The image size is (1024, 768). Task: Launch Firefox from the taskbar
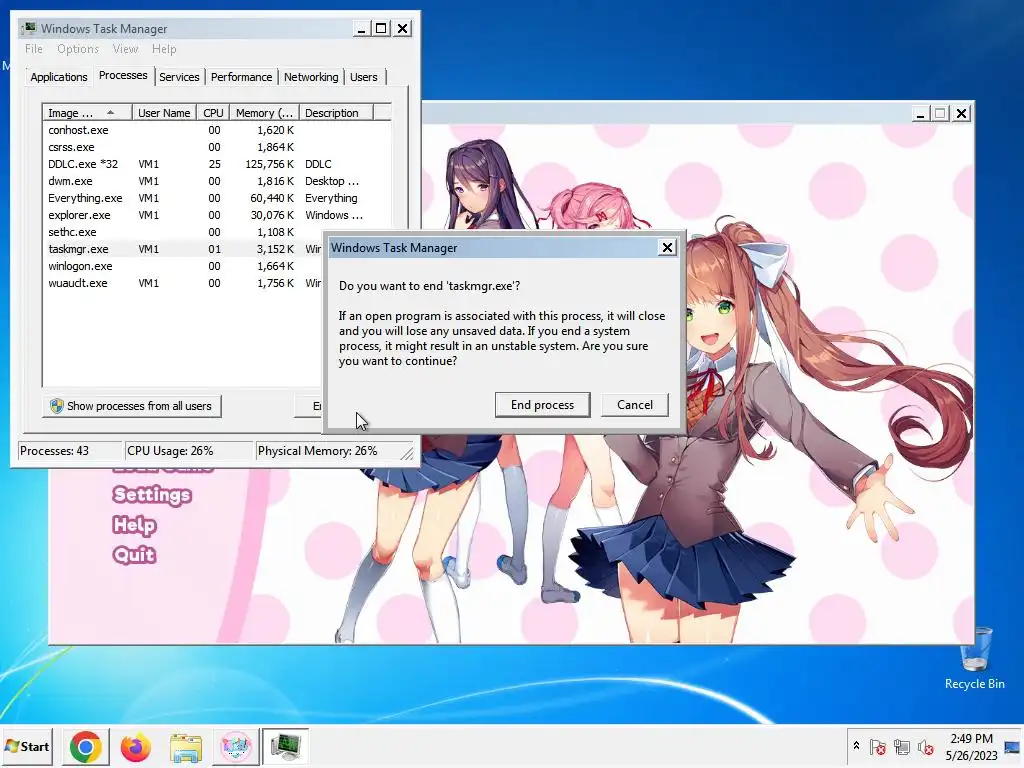[136, 746]
